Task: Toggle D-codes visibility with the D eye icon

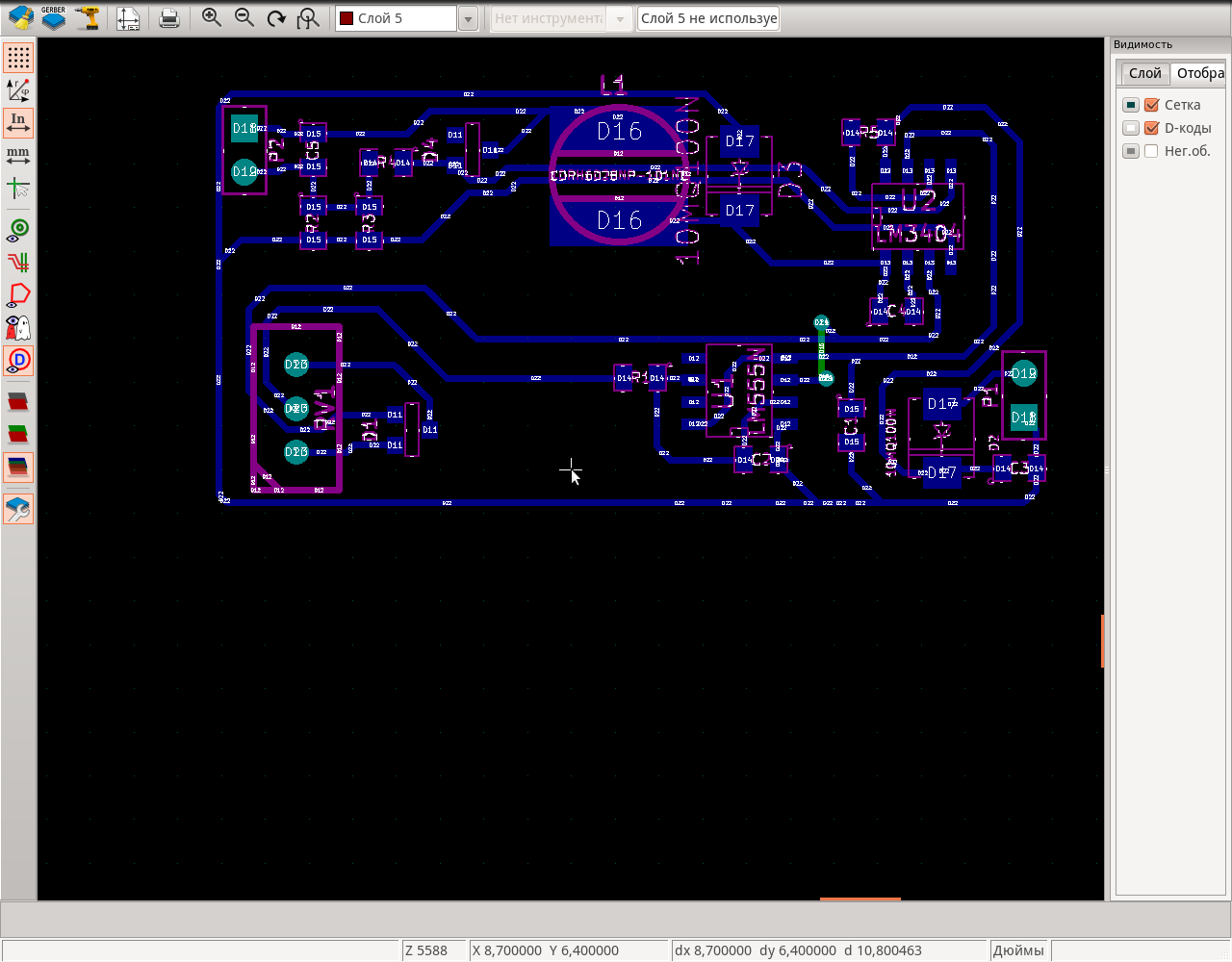Action: tap(18, 360)
